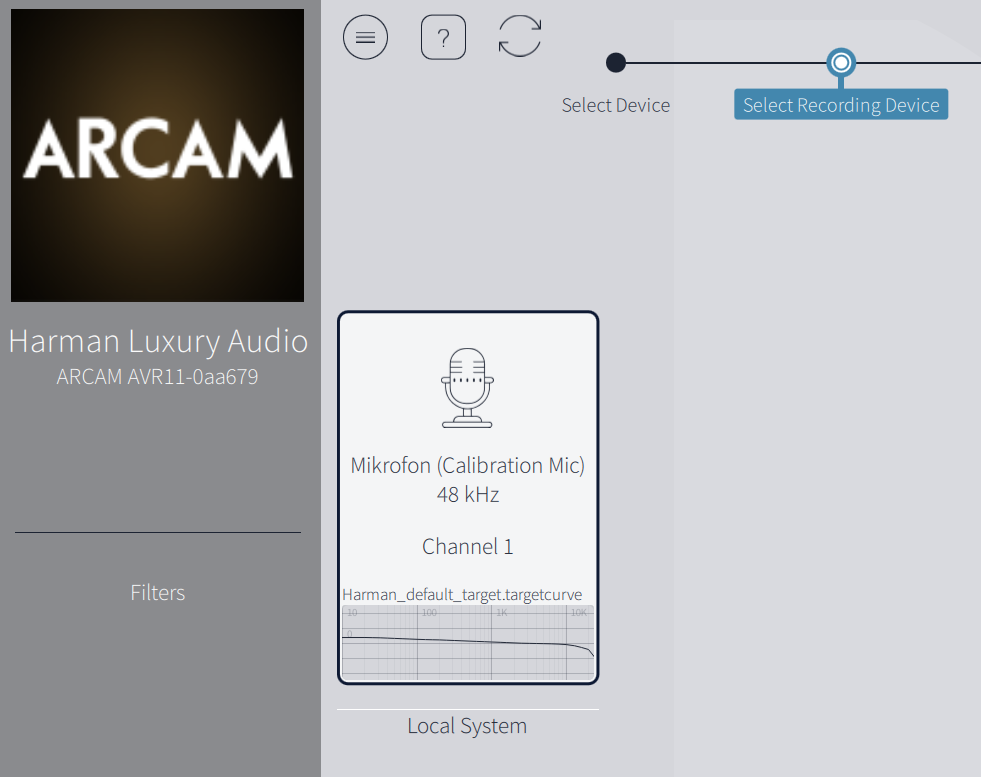Click the refresh arrows icon

click(x=520, y=36)
